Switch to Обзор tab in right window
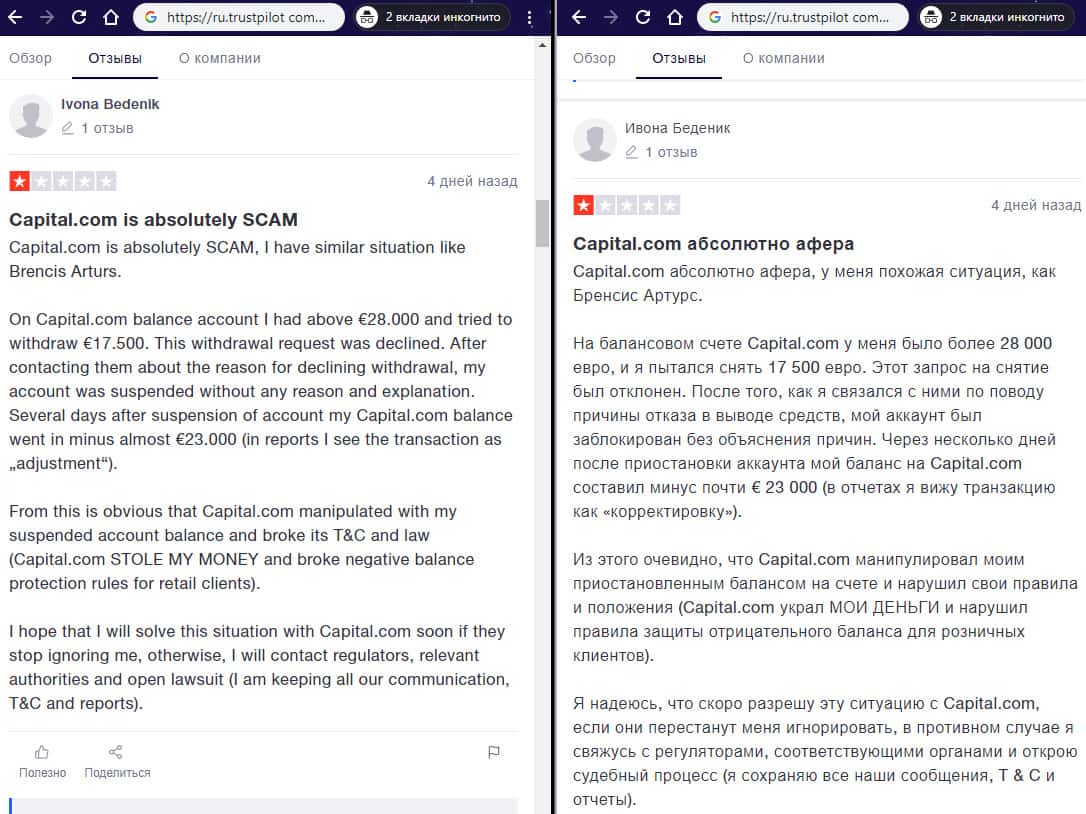Viewport: 1086px width, 814px height. tap(594, 58)
